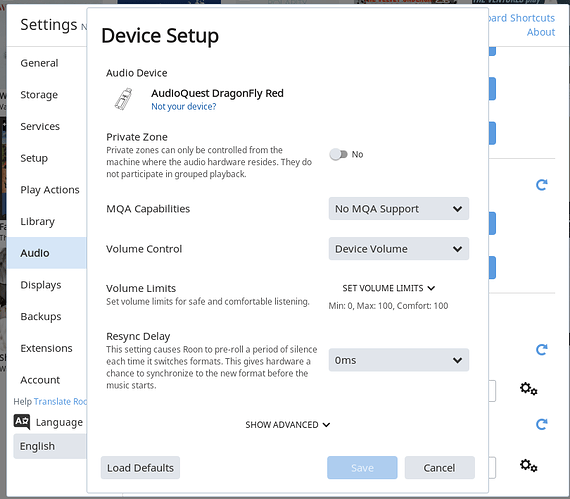570x499 pixels.
Task: Open the General settings tab
Action: pos(47,63)
